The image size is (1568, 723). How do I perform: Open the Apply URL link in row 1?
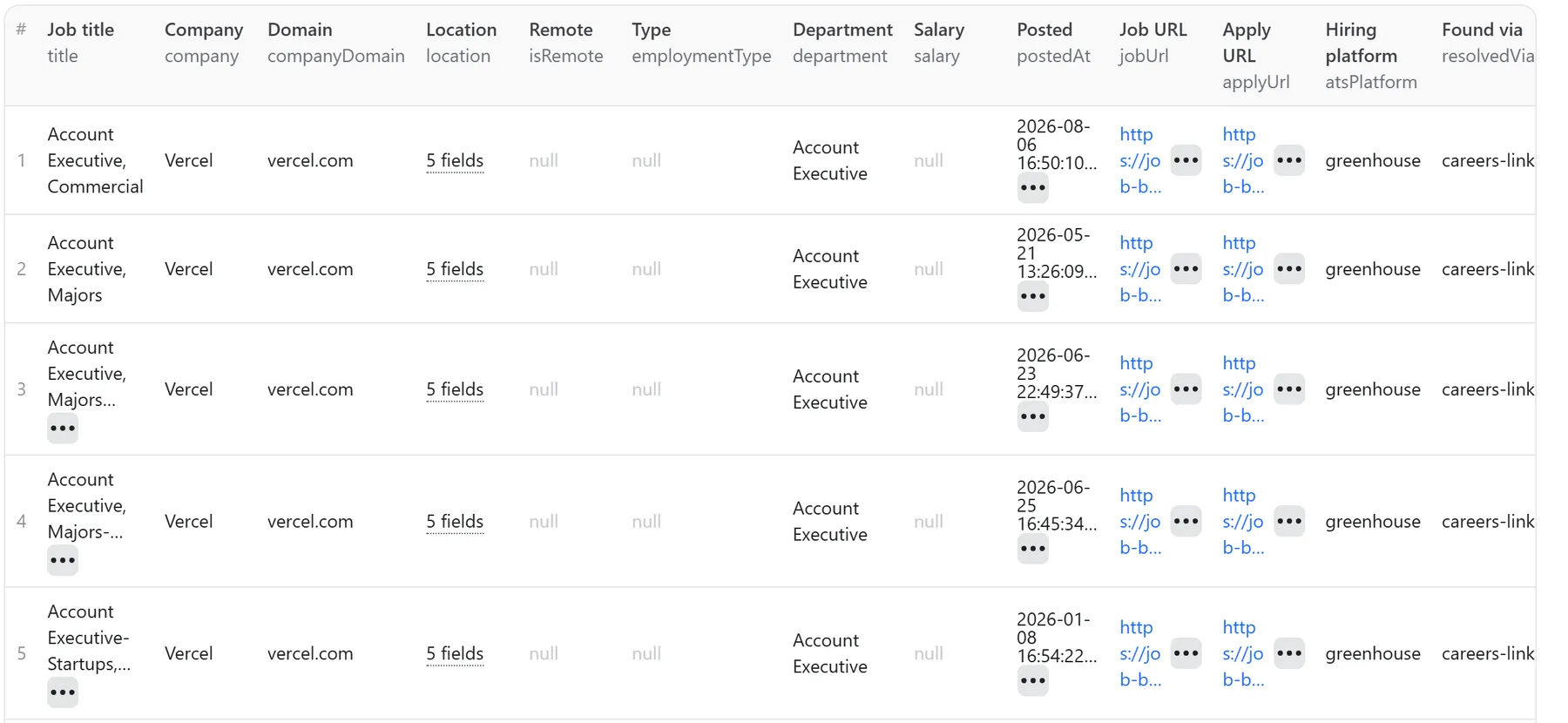pos(1243,160)
